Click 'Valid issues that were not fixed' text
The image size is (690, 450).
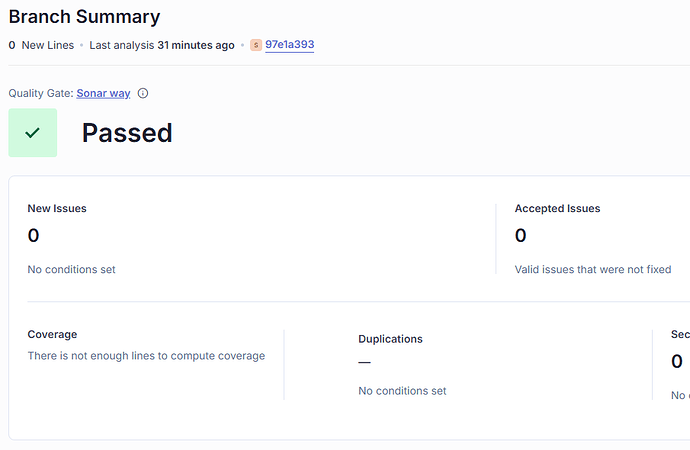[593, 269]
